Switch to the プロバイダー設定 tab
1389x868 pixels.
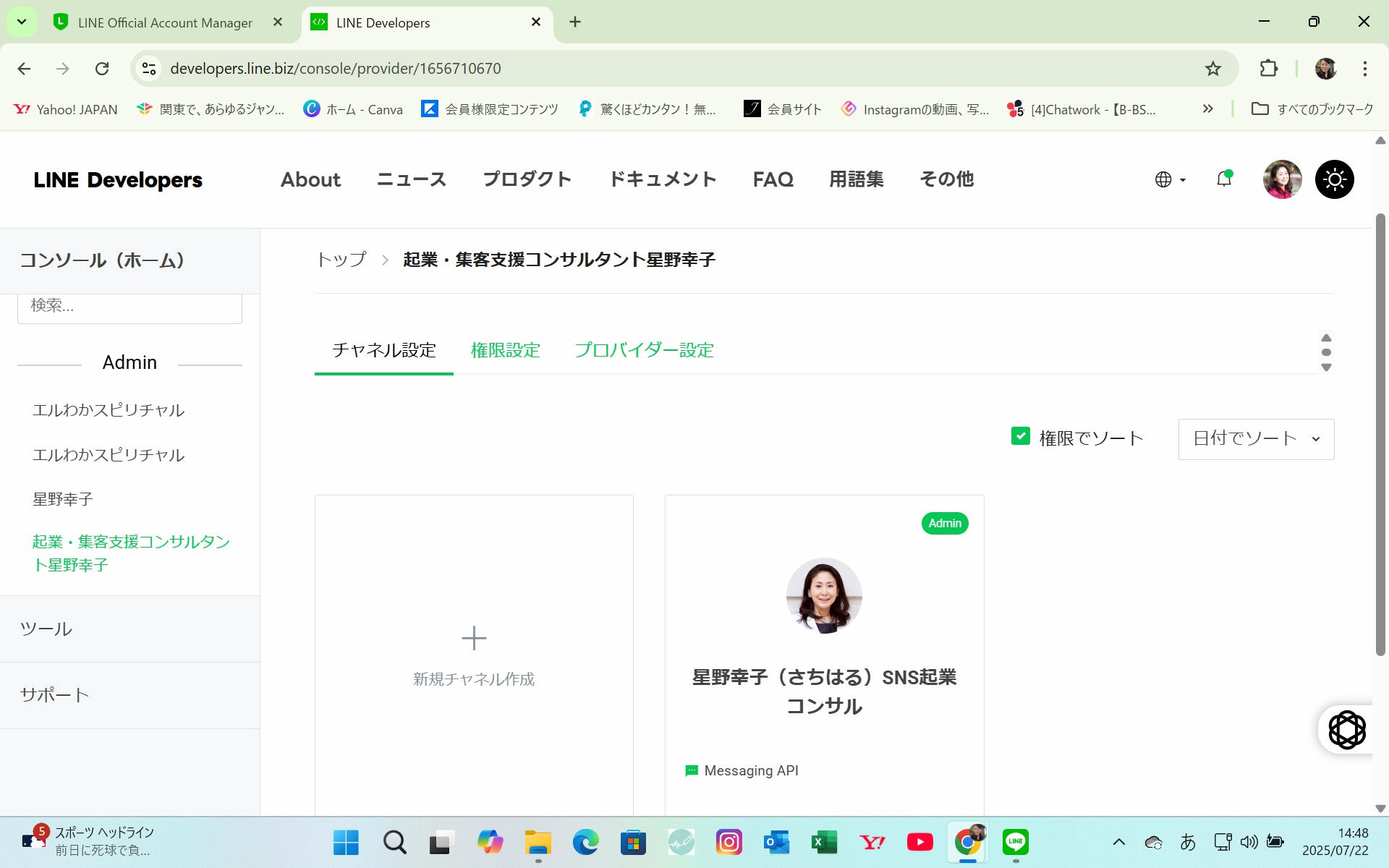tap(645, 350)
